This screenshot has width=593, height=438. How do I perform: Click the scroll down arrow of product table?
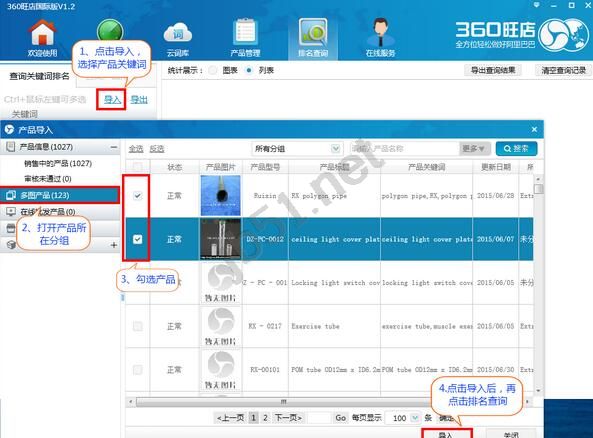click(538, 390)
